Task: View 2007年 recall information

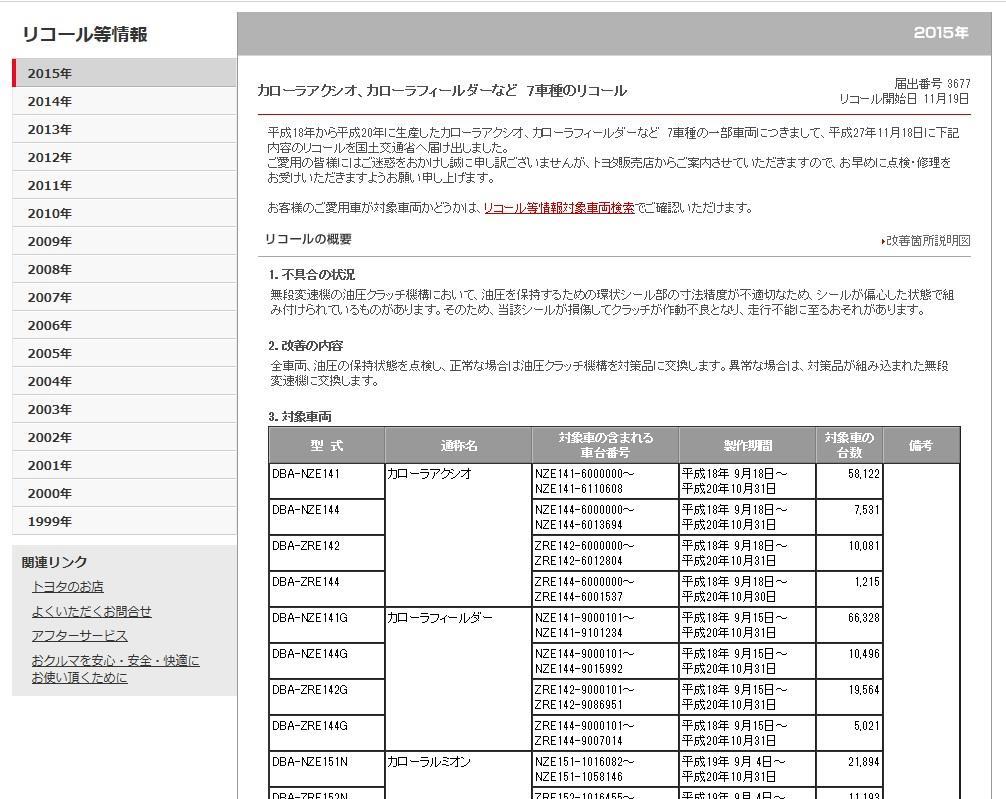Action: pos(124,297)
